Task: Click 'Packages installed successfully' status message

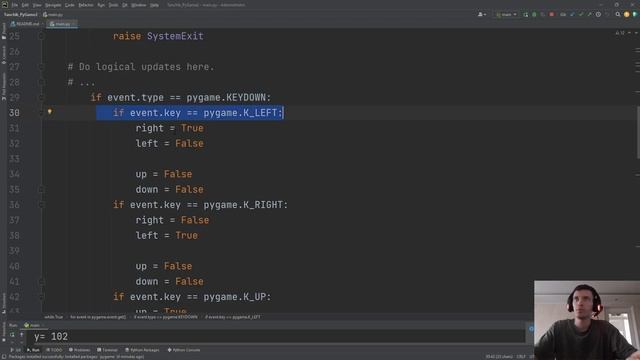Action: click(76, 357)
